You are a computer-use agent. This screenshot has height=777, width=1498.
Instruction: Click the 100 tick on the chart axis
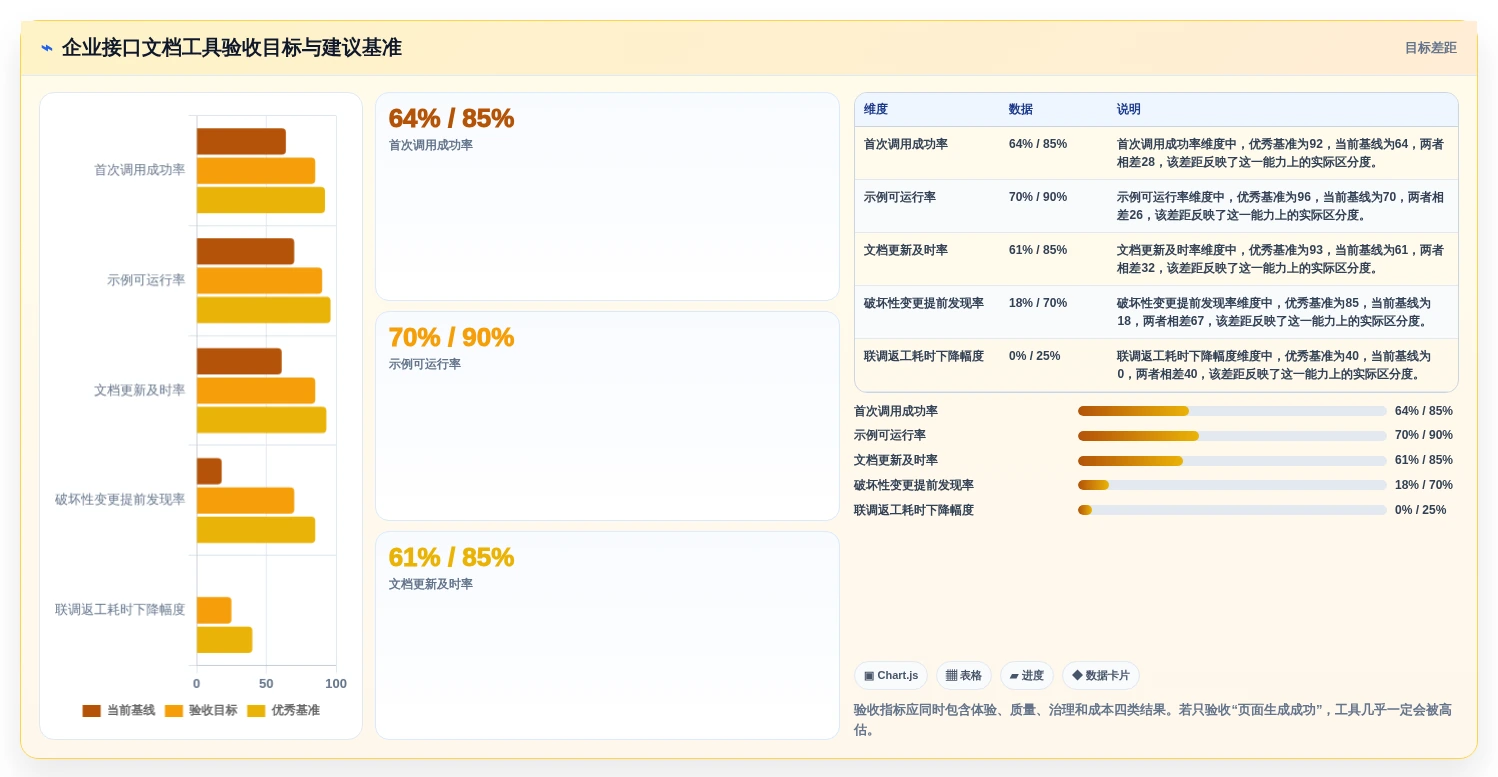coord(336,684)
